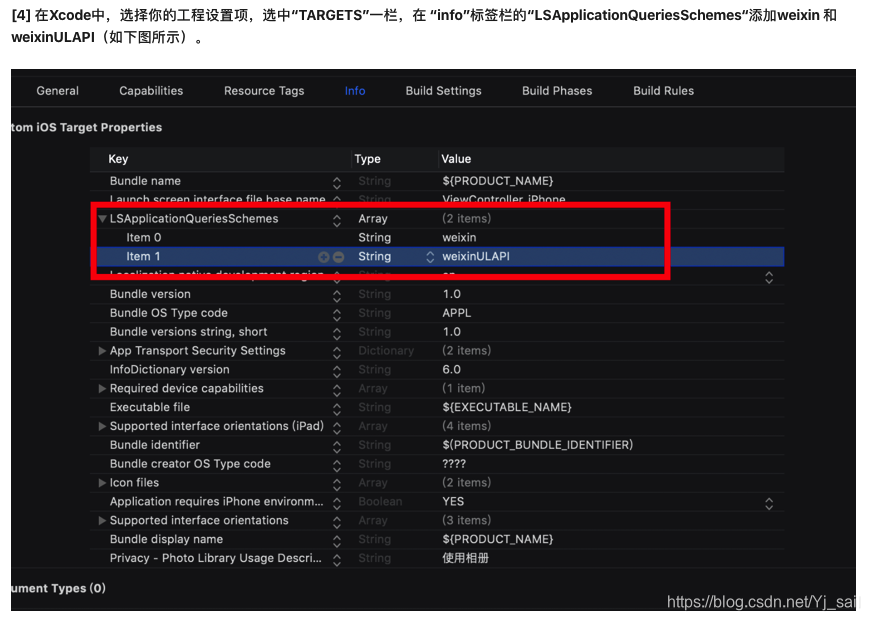The height and width of the screenshot is (621, 870).
Task: Open key stepper for Bundle name
Action: (x=337, y=183)
